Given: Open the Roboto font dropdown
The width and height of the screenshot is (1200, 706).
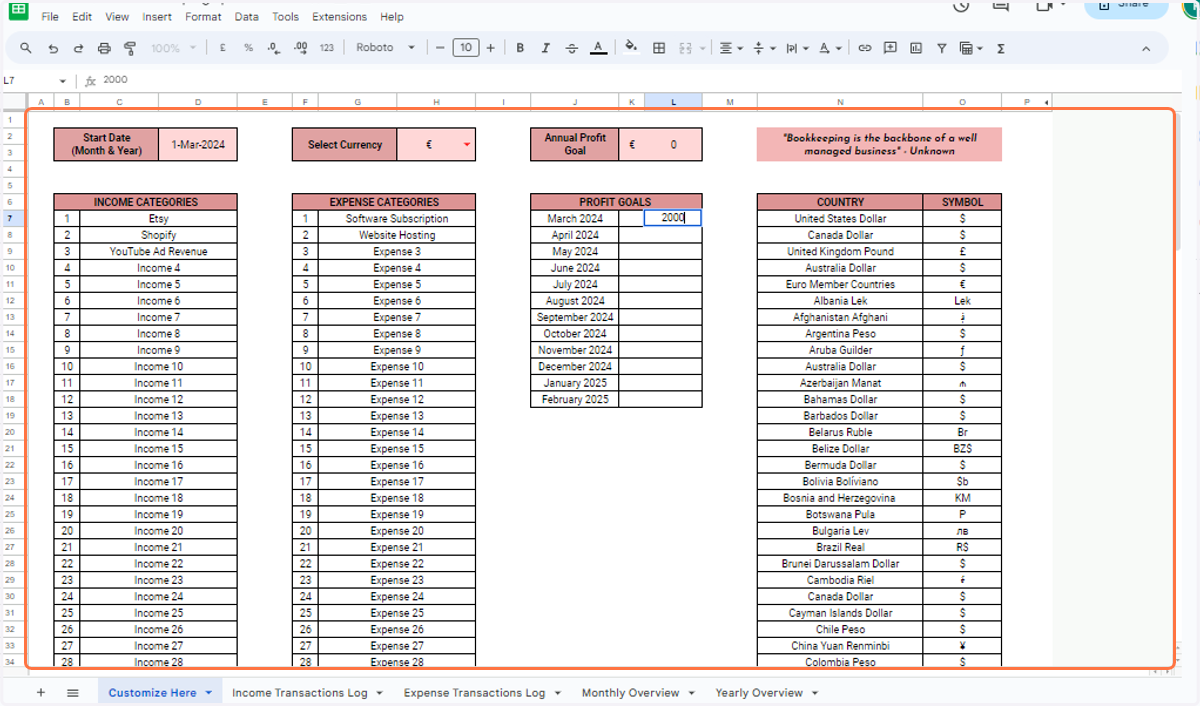Looking at the screenshot, I should [x=385, y=48].
